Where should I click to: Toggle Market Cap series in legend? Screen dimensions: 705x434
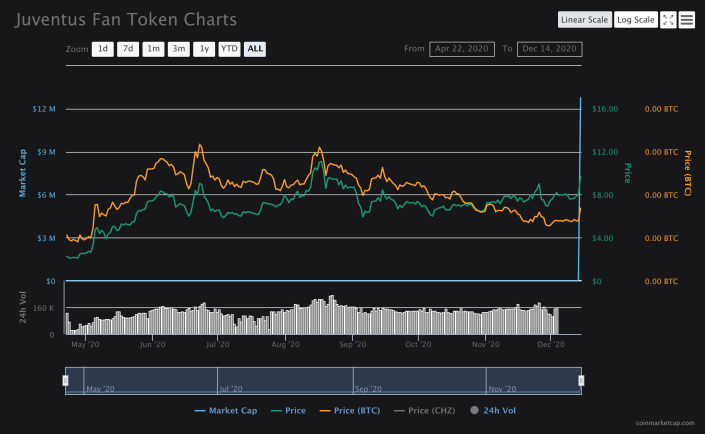click(226, 411)
